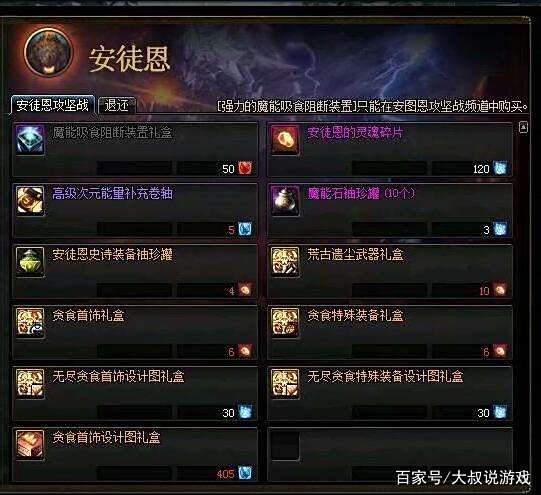The height and width of the screenshot is (495, 541).
Task: Click the empty item slot at bottom right
Action: (x=285, y=446)
